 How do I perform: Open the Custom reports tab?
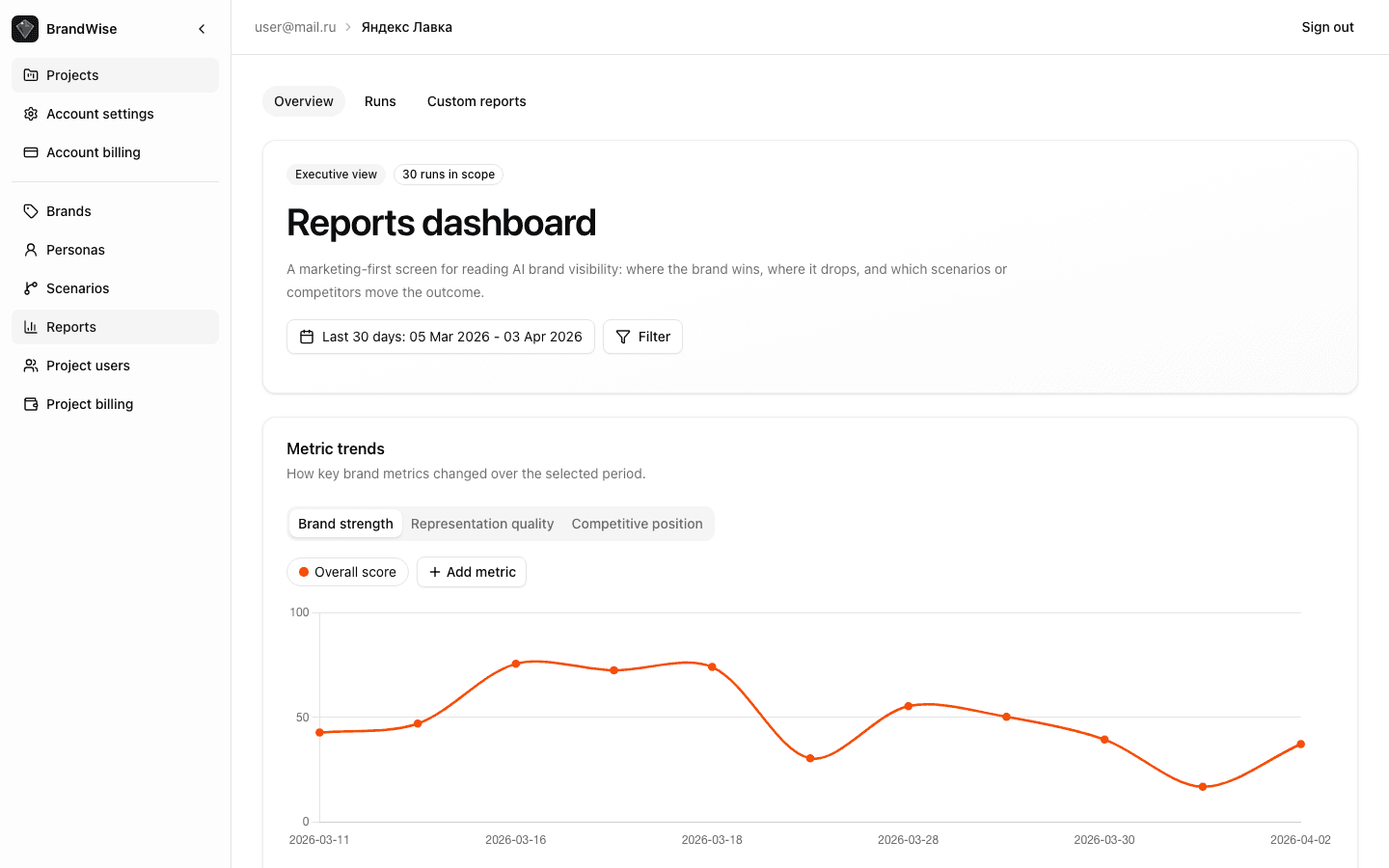tap(477, 100)
